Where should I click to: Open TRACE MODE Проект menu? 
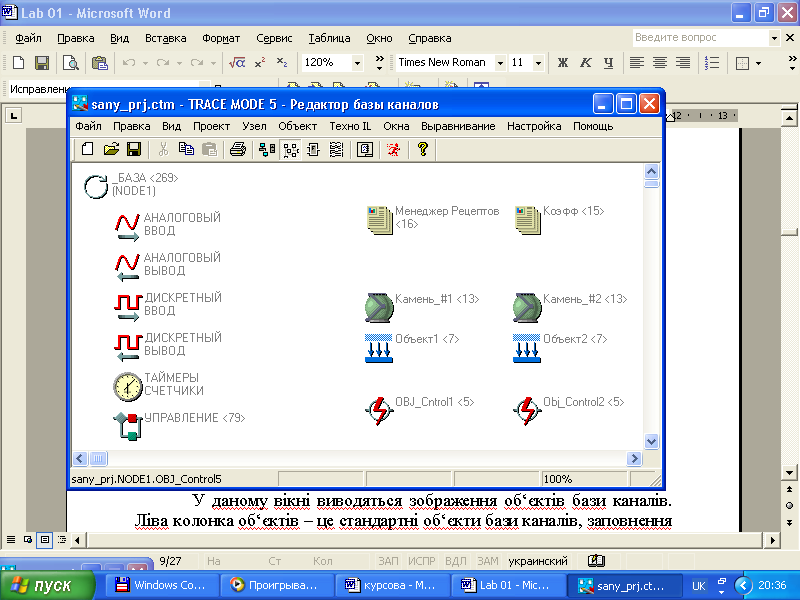[x=211, y=126]
